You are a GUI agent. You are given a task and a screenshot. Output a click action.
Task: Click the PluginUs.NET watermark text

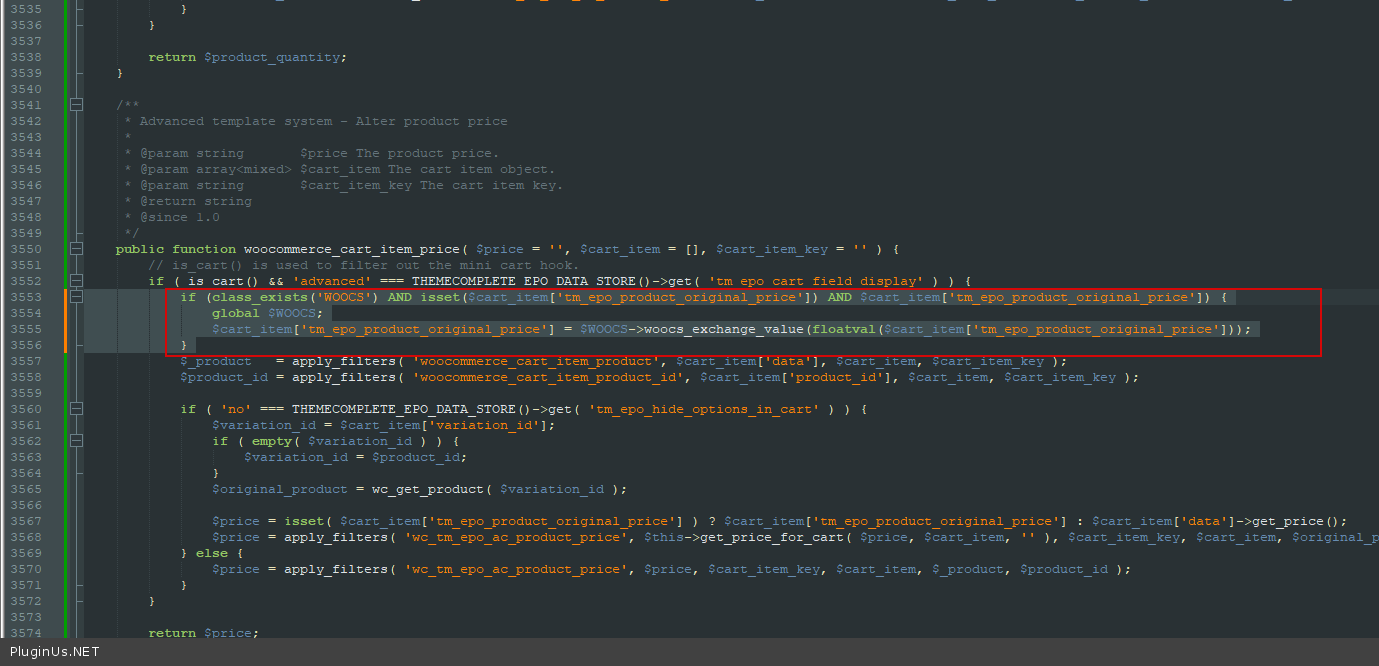pos(55,652)
